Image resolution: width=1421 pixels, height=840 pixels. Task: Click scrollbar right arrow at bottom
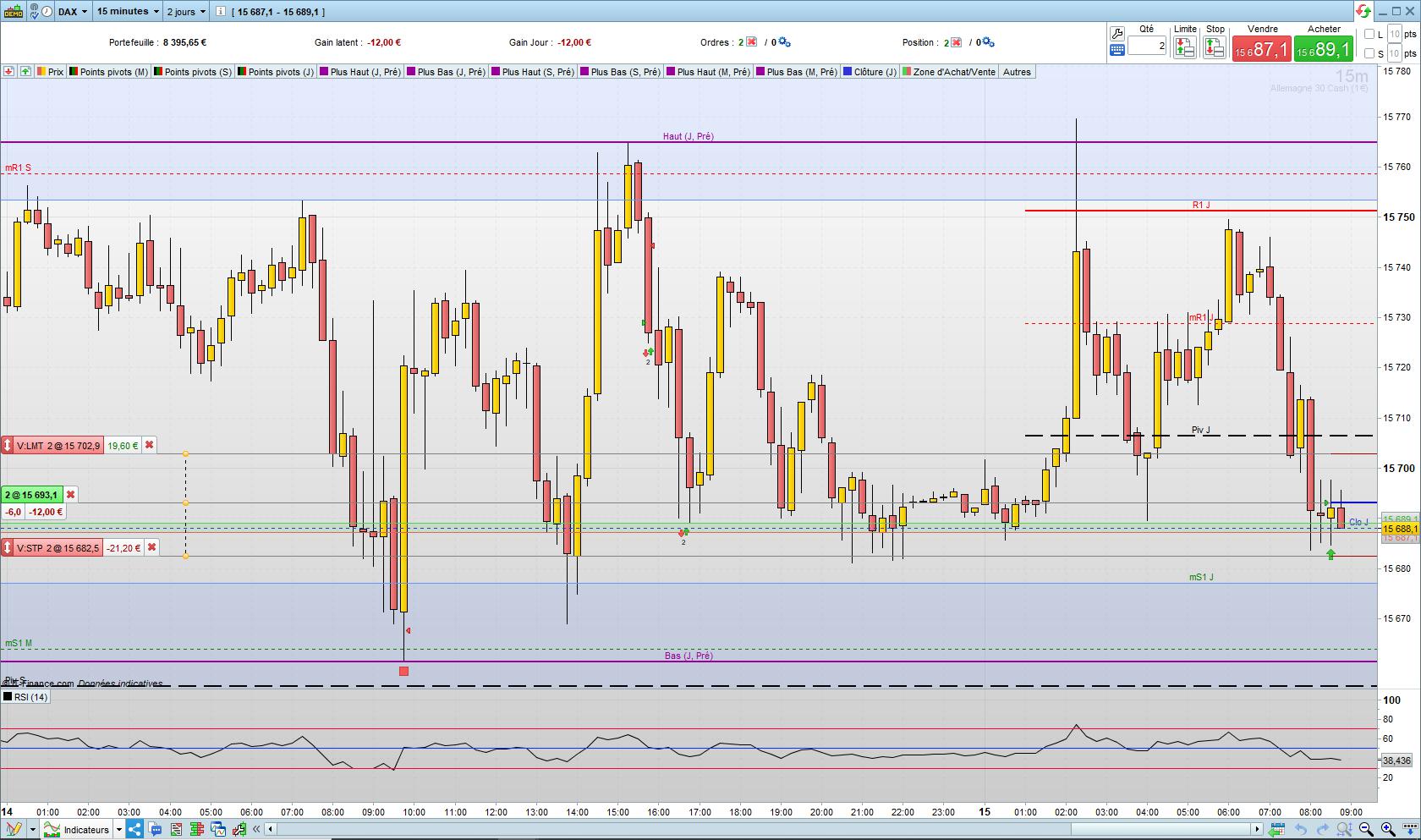pyautogui.click(x=1258, y=830)
